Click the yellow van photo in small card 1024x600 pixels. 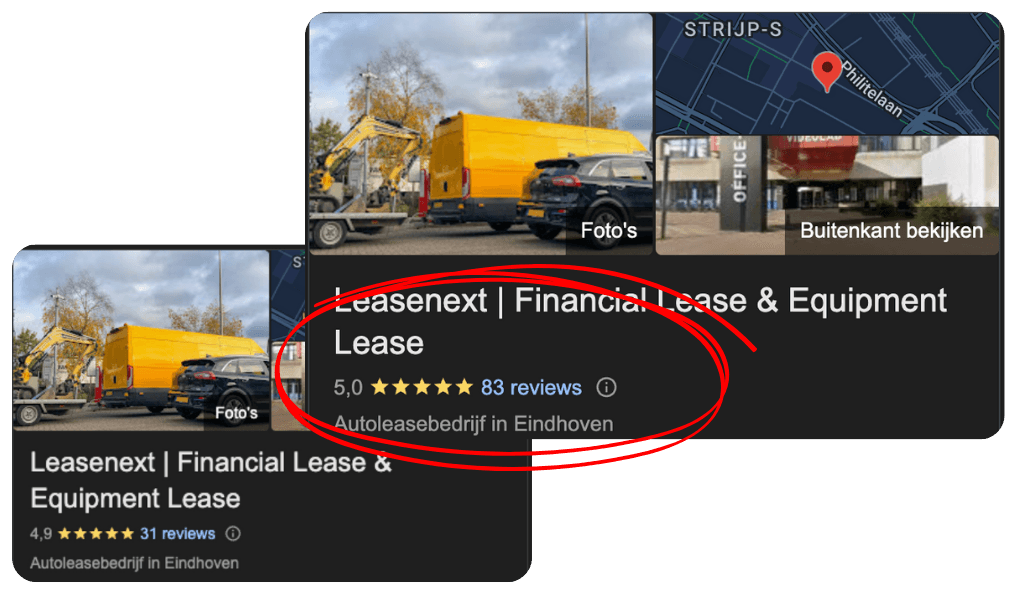(141, 340)
